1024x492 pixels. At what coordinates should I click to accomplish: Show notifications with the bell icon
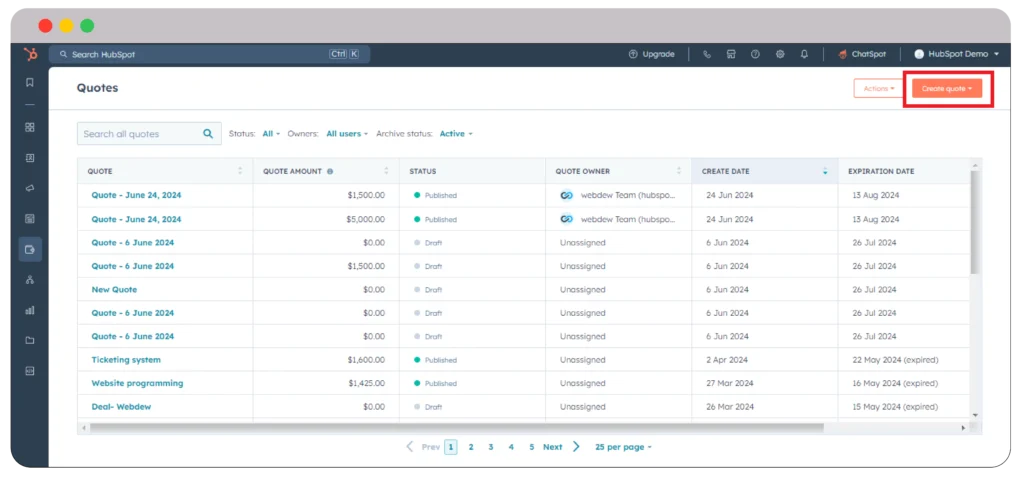pyautogui.click(x=804, y=54)
